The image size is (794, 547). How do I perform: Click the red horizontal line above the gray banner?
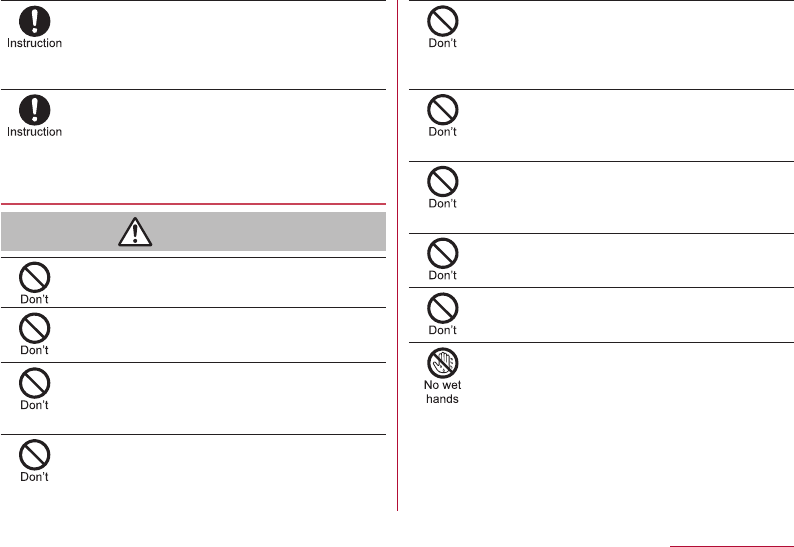[193, 204]
